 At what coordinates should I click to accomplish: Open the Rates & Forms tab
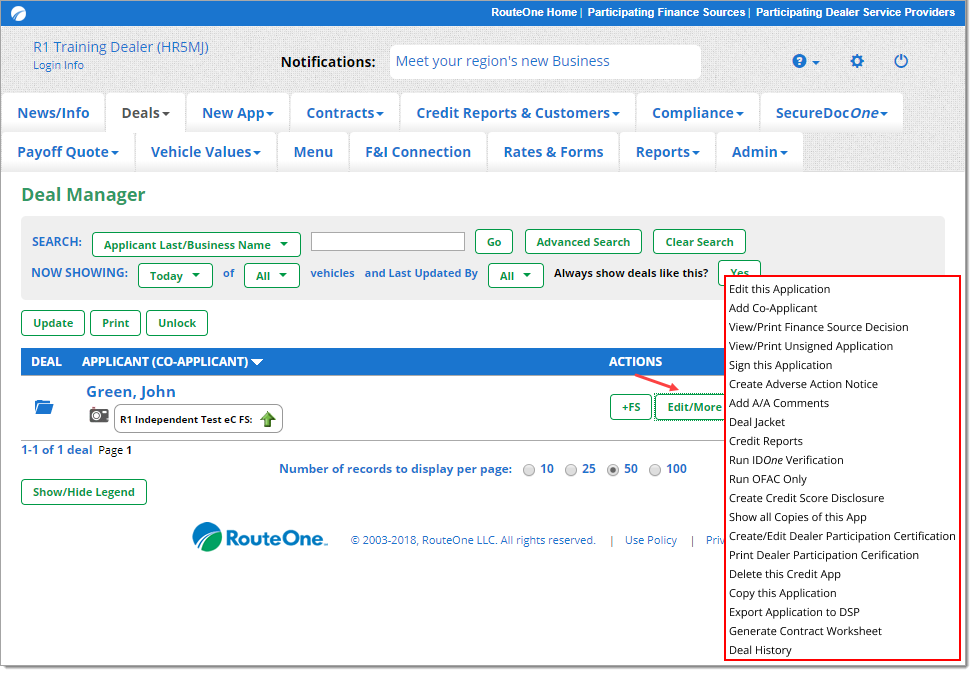(x=554, y=152)
